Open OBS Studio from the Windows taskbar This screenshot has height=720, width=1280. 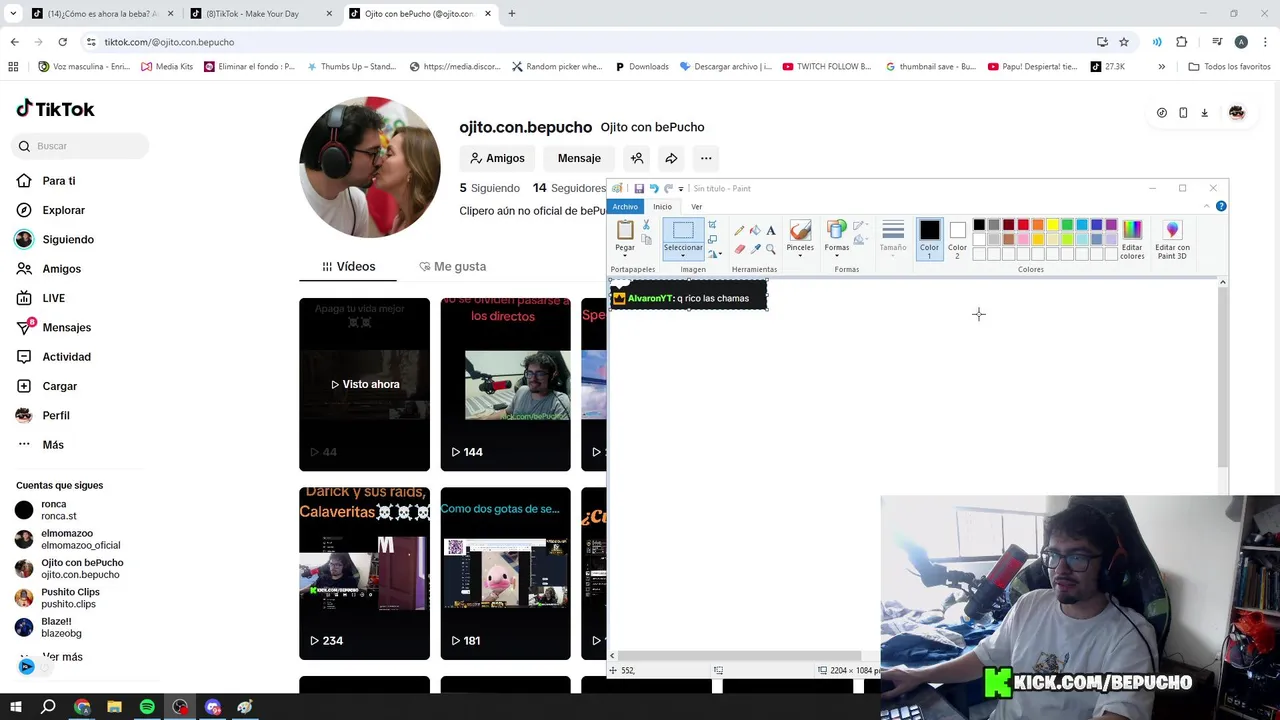tap(180, 707)
